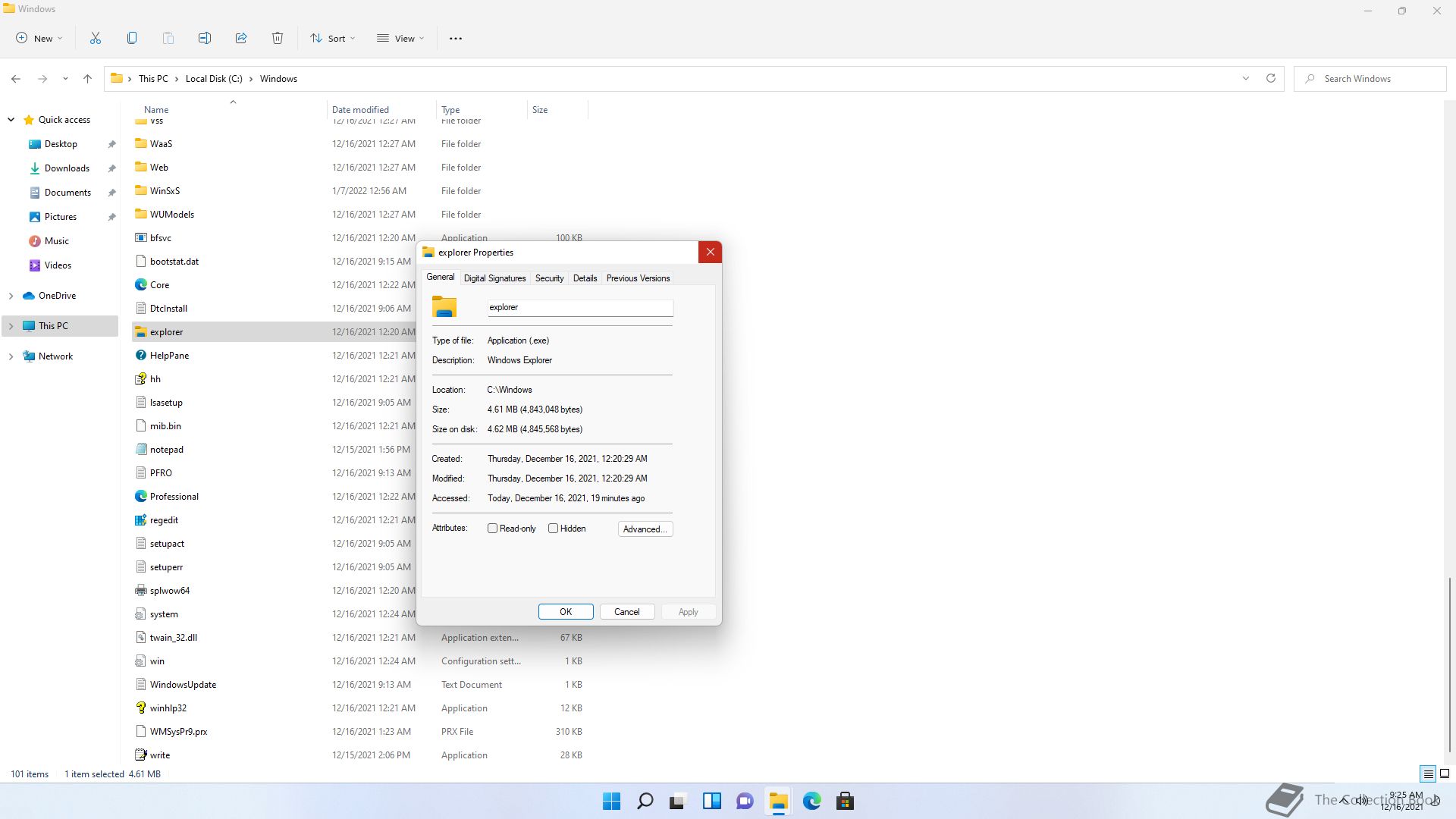Viewport: 1456px width, 819px height.
Task: Select the HelpPane application file
Action: click(x=169, y=356)
